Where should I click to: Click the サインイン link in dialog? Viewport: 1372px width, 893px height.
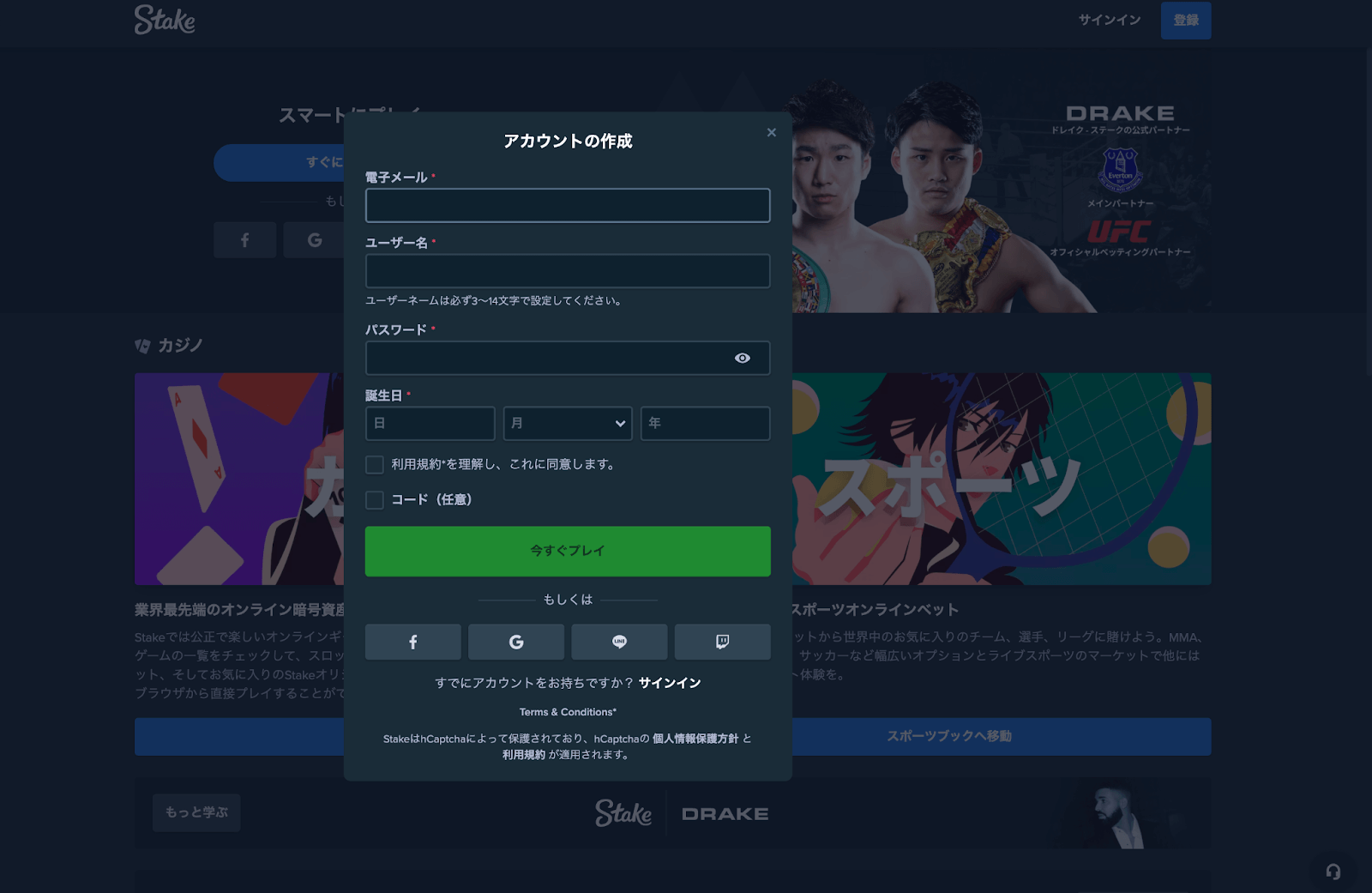[670, 684]
